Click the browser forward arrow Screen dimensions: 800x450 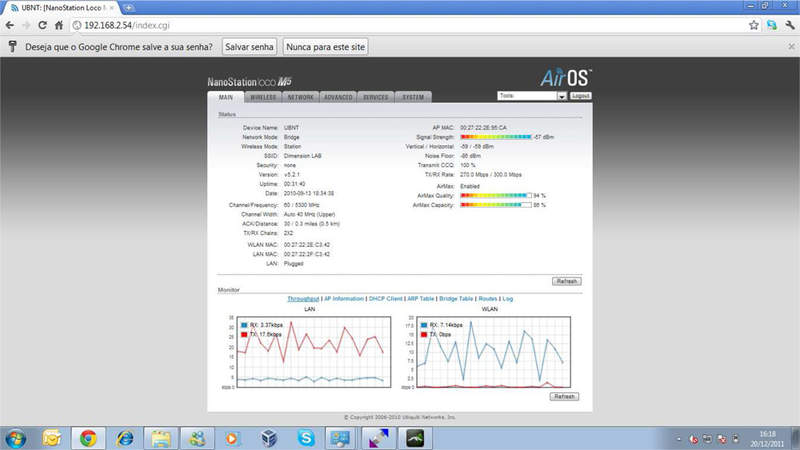pos(26,25)
